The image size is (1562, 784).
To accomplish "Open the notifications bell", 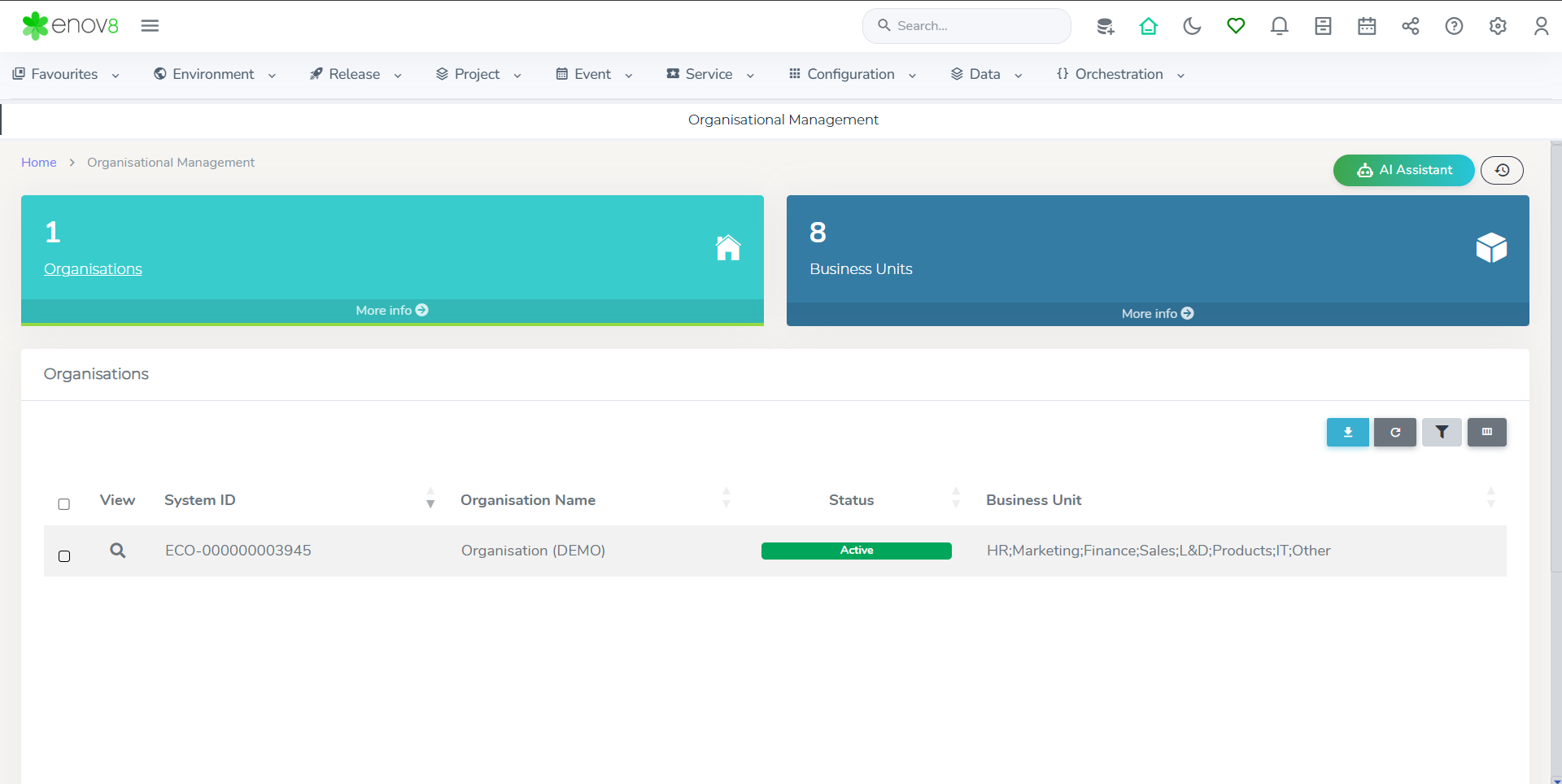I will click(1279, 26).
